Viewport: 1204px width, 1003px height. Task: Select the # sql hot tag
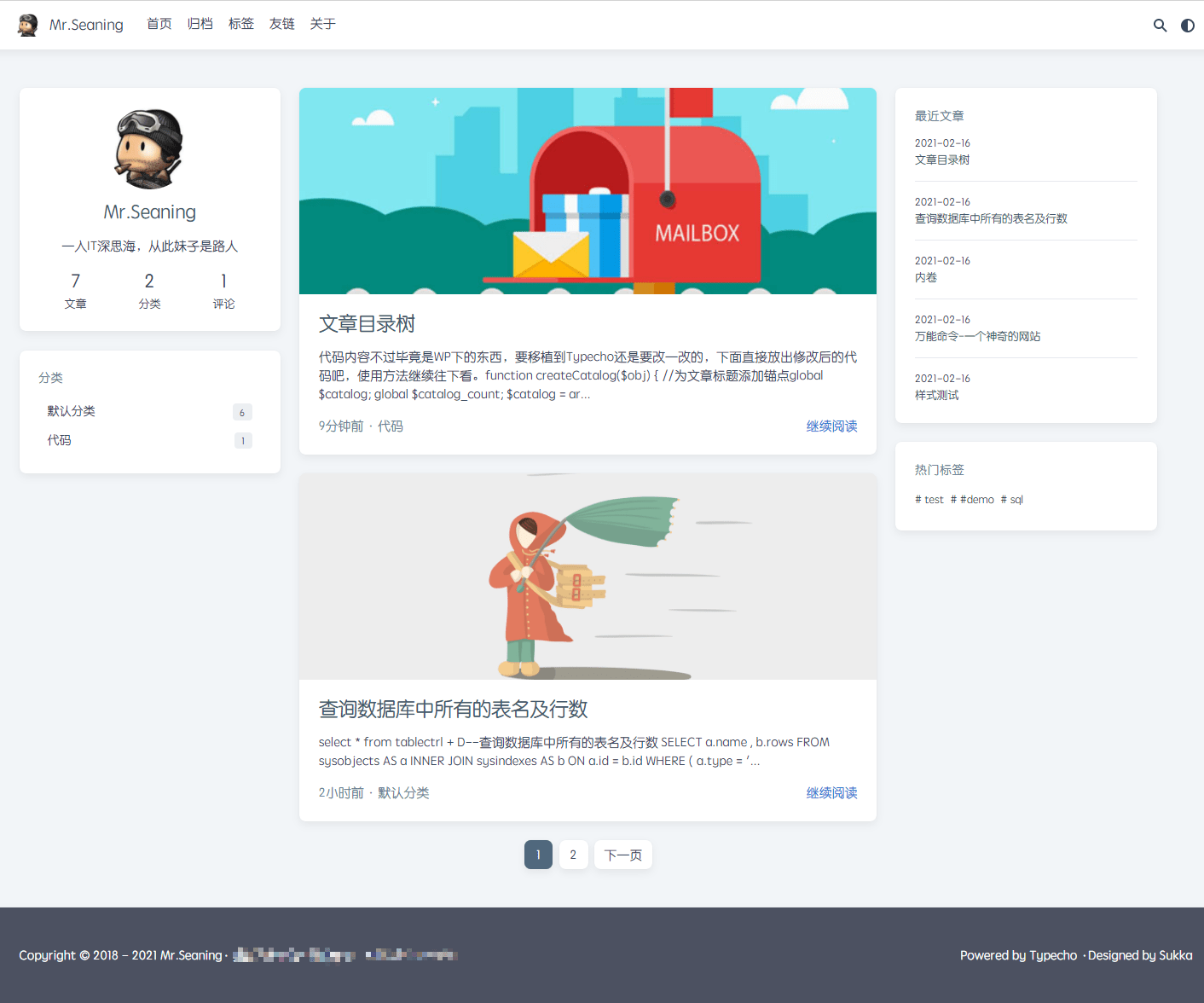coord(1012,500)
